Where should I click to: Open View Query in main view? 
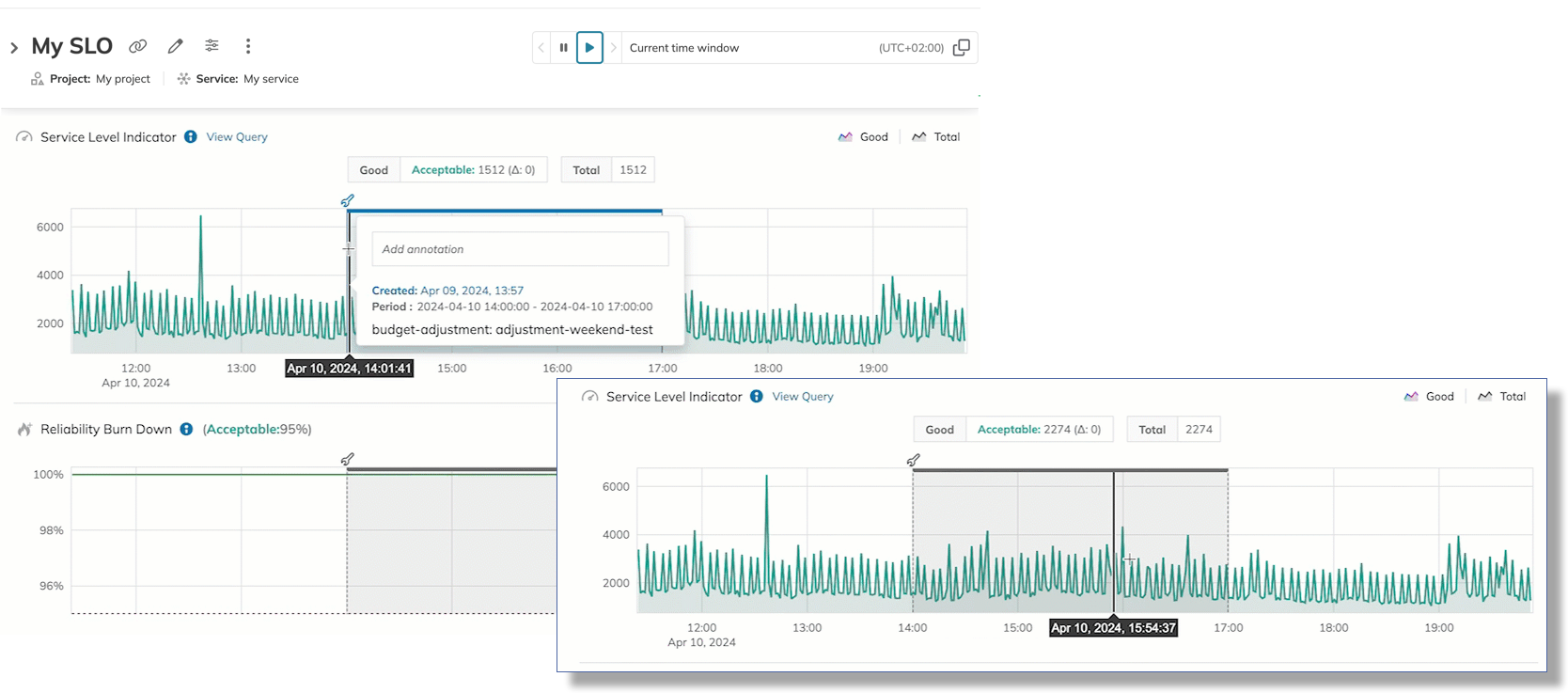[237, 137]
